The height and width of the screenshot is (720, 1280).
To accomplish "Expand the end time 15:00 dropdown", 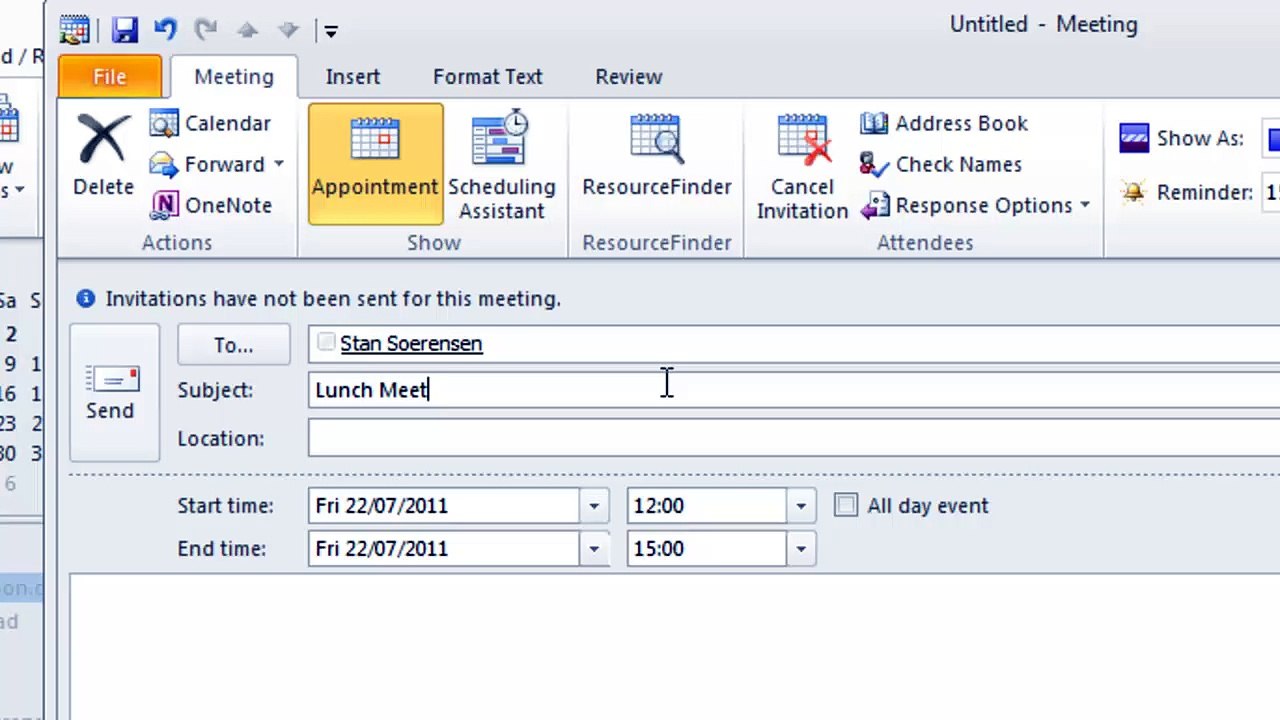I will click(801, 549).
